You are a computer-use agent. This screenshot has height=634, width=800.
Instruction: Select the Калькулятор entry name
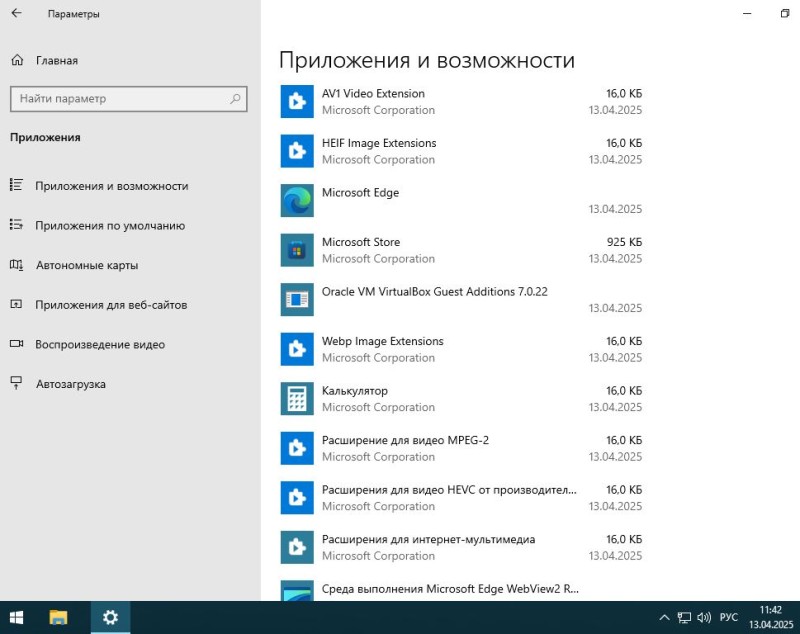point(355,391)
